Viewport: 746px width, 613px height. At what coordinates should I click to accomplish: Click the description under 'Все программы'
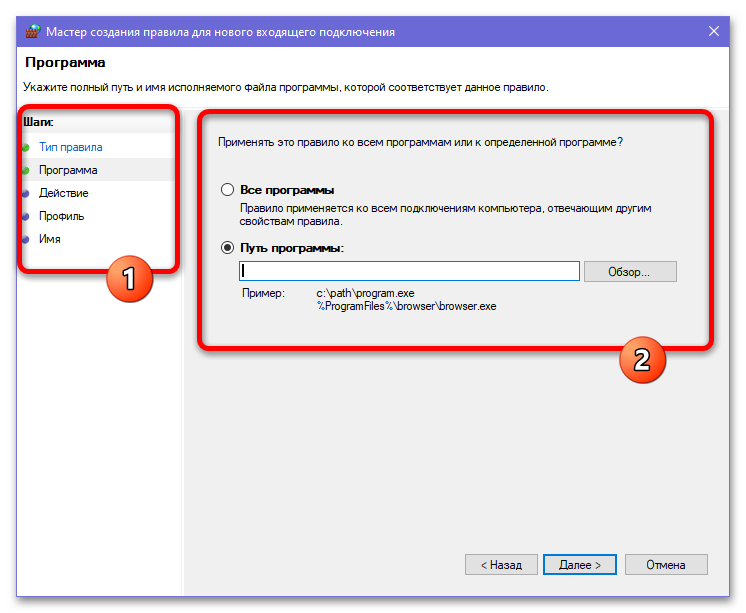(445, 215)
